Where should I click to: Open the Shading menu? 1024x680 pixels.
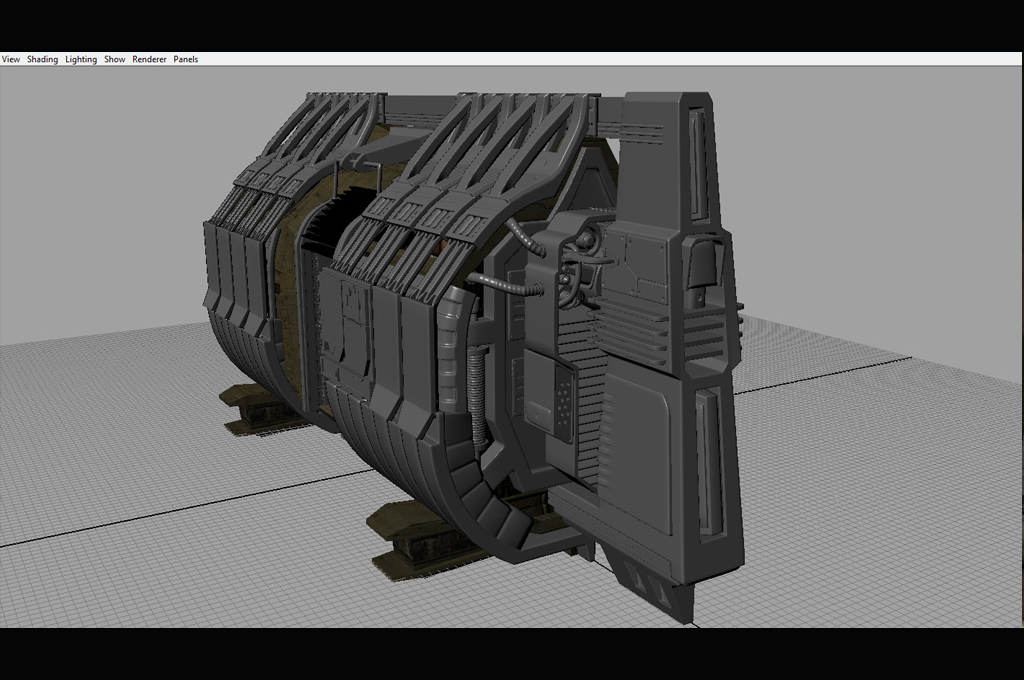coord(42,59)
